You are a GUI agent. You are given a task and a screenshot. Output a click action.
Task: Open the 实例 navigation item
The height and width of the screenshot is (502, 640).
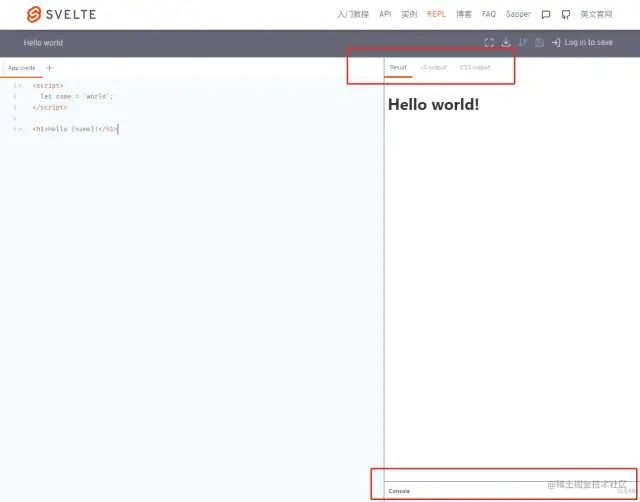click(x=409, y=14)
